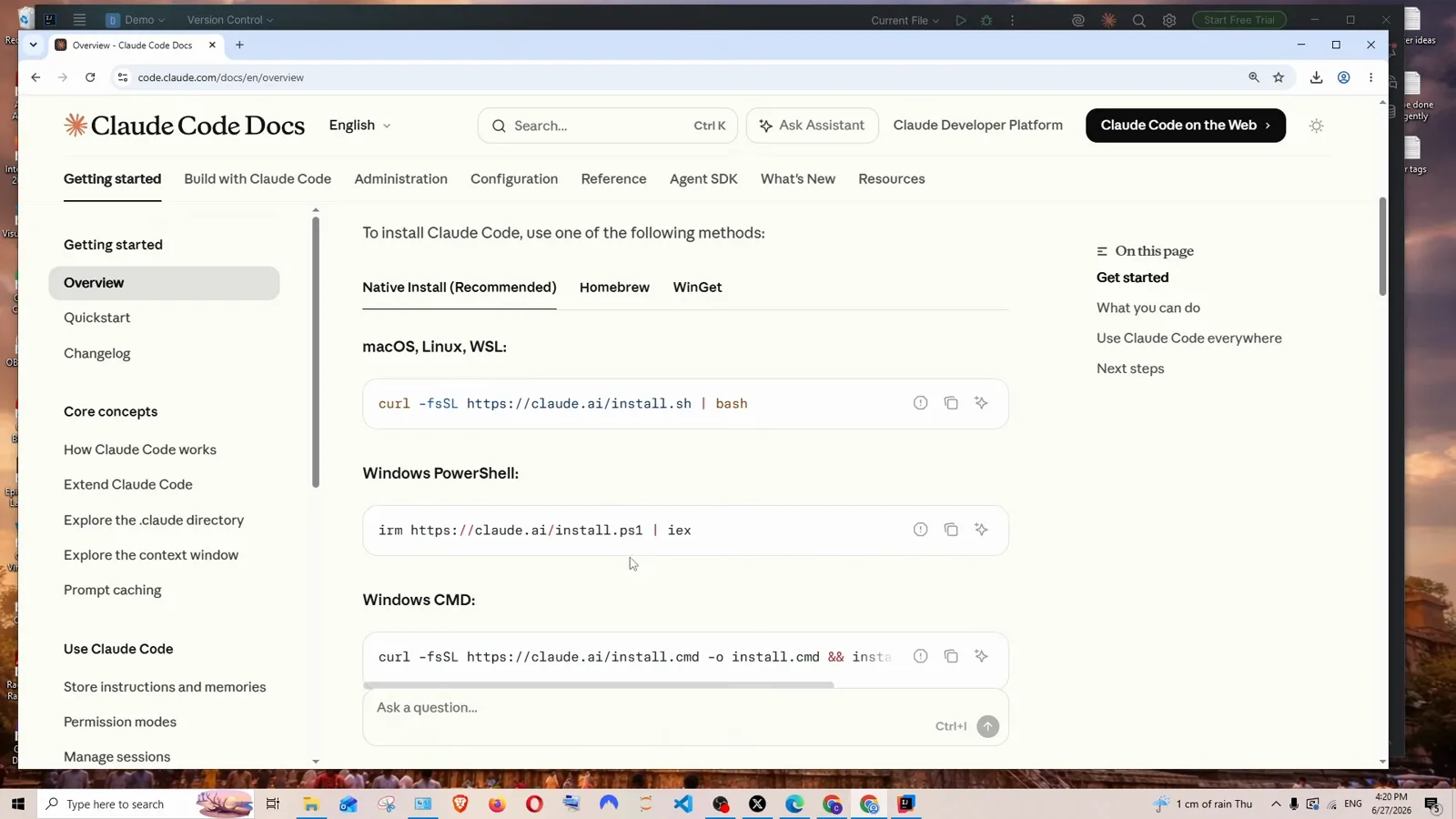Open Visual Studio Code from taskbar
1456x819 pixels.
683,804
